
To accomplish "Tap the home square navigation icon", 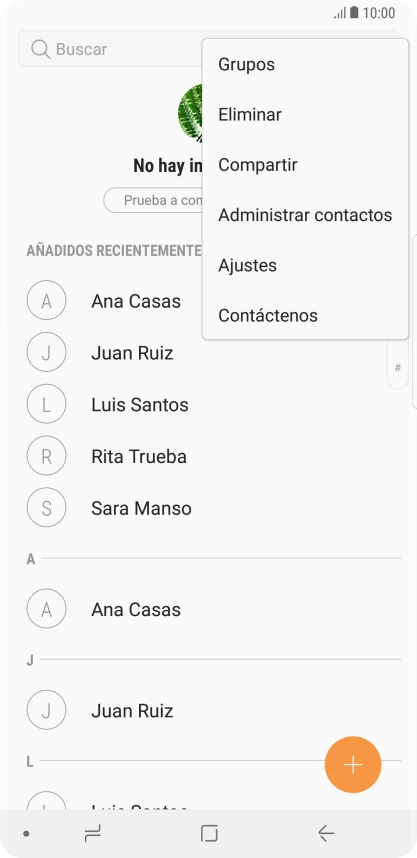I will click(209, 833).
